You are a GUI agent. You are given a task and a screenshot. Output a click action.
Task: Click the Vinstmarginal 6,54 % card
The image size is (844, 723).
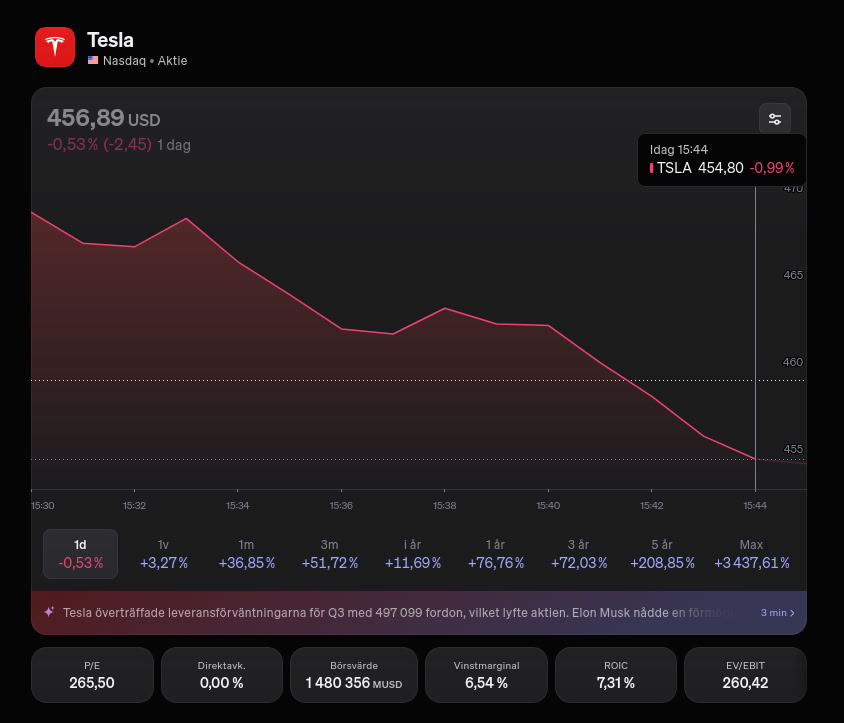tap(486, 675)
